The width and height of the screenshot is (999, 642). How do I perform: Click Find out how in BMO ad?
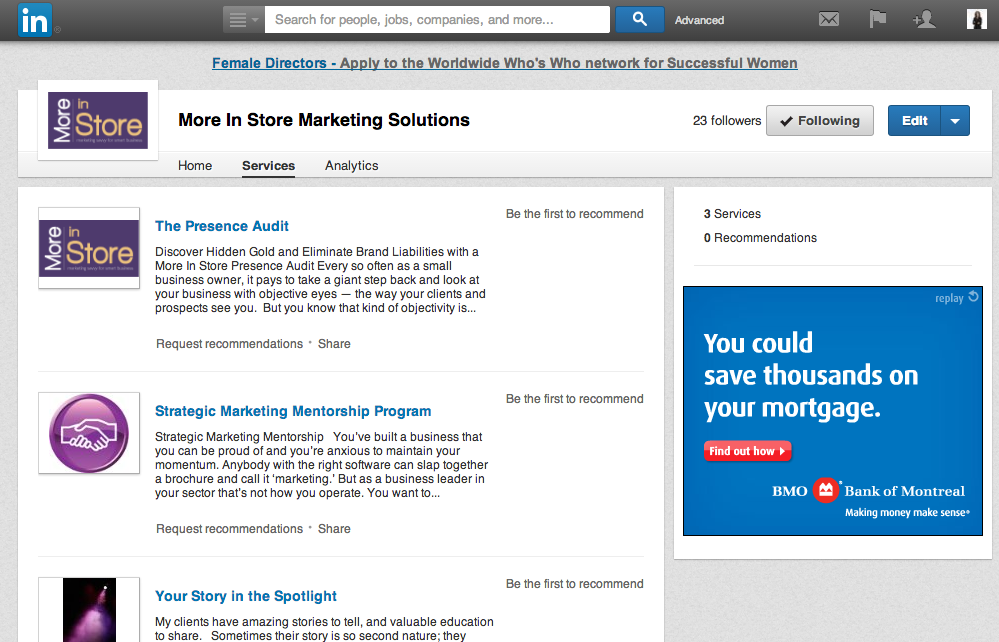(x=747, y=451)
